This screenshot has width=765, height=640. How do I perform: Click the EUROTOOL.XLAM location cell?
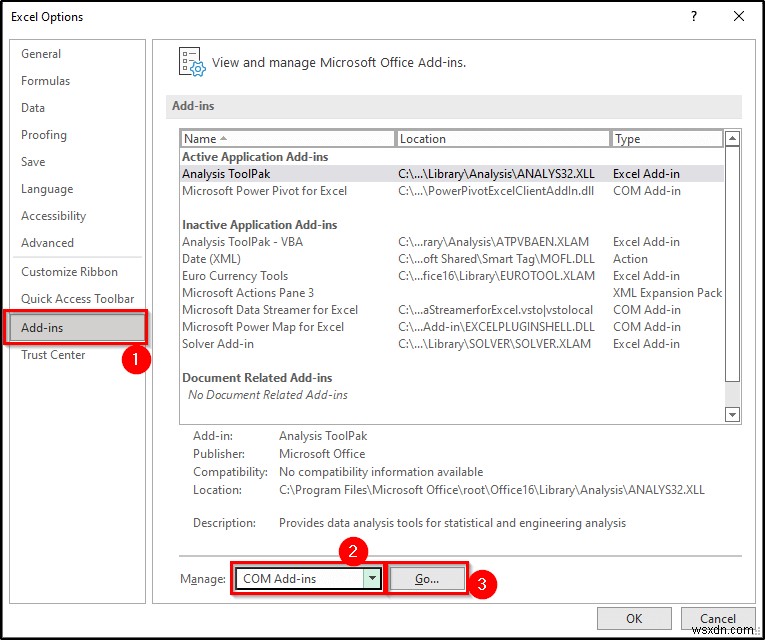click(496, 276)
